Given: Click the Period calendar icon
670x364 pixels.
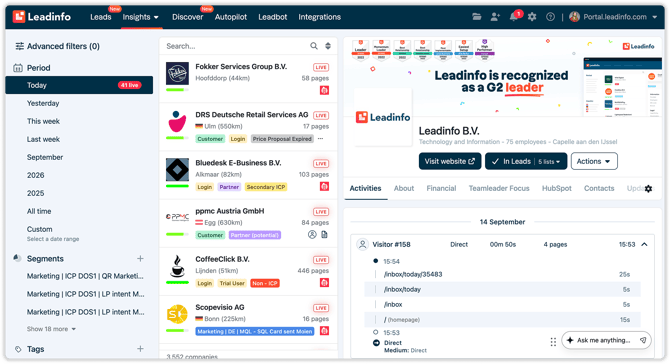Looking at the screenshot, I should [18, 68].
